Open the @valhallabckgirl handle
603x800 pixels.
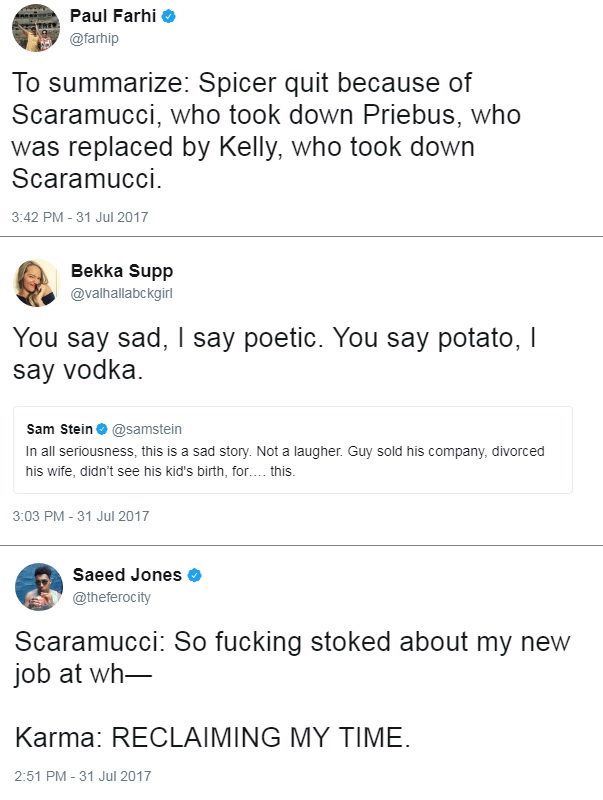pos(121,293)
